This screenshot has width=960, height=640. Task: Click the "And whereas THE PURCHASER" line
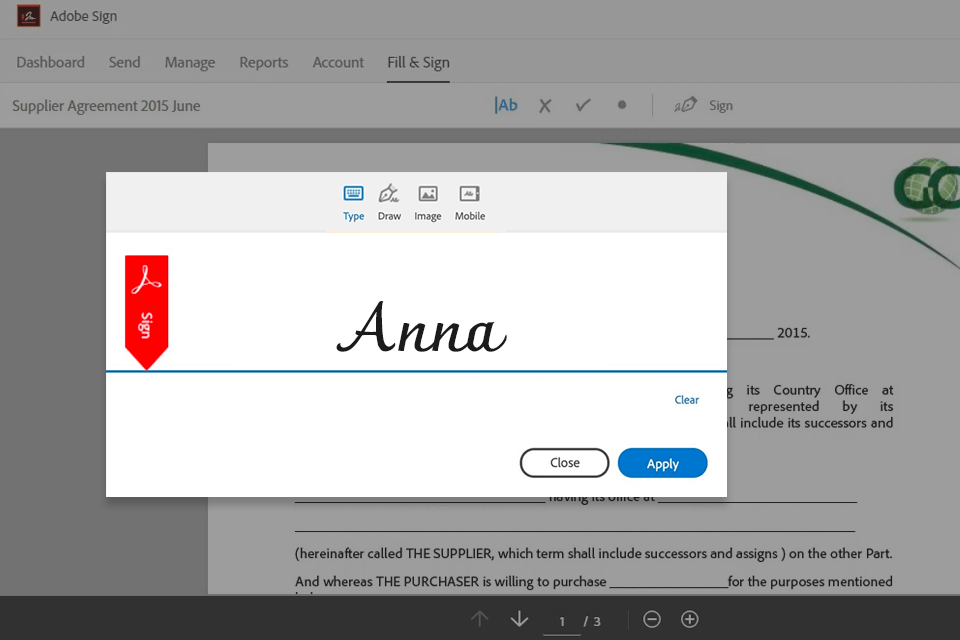(x=593, y=581)
